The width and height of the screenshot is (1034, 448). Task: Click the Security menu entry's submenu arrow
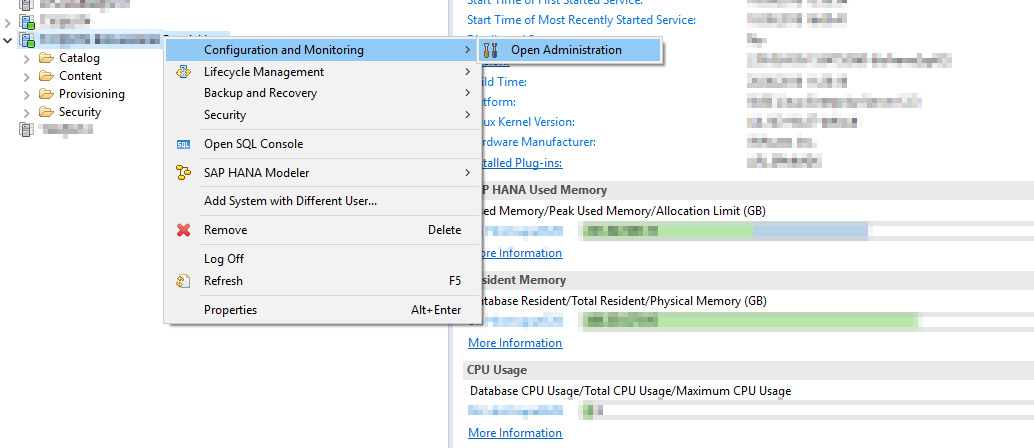point(468,115)
